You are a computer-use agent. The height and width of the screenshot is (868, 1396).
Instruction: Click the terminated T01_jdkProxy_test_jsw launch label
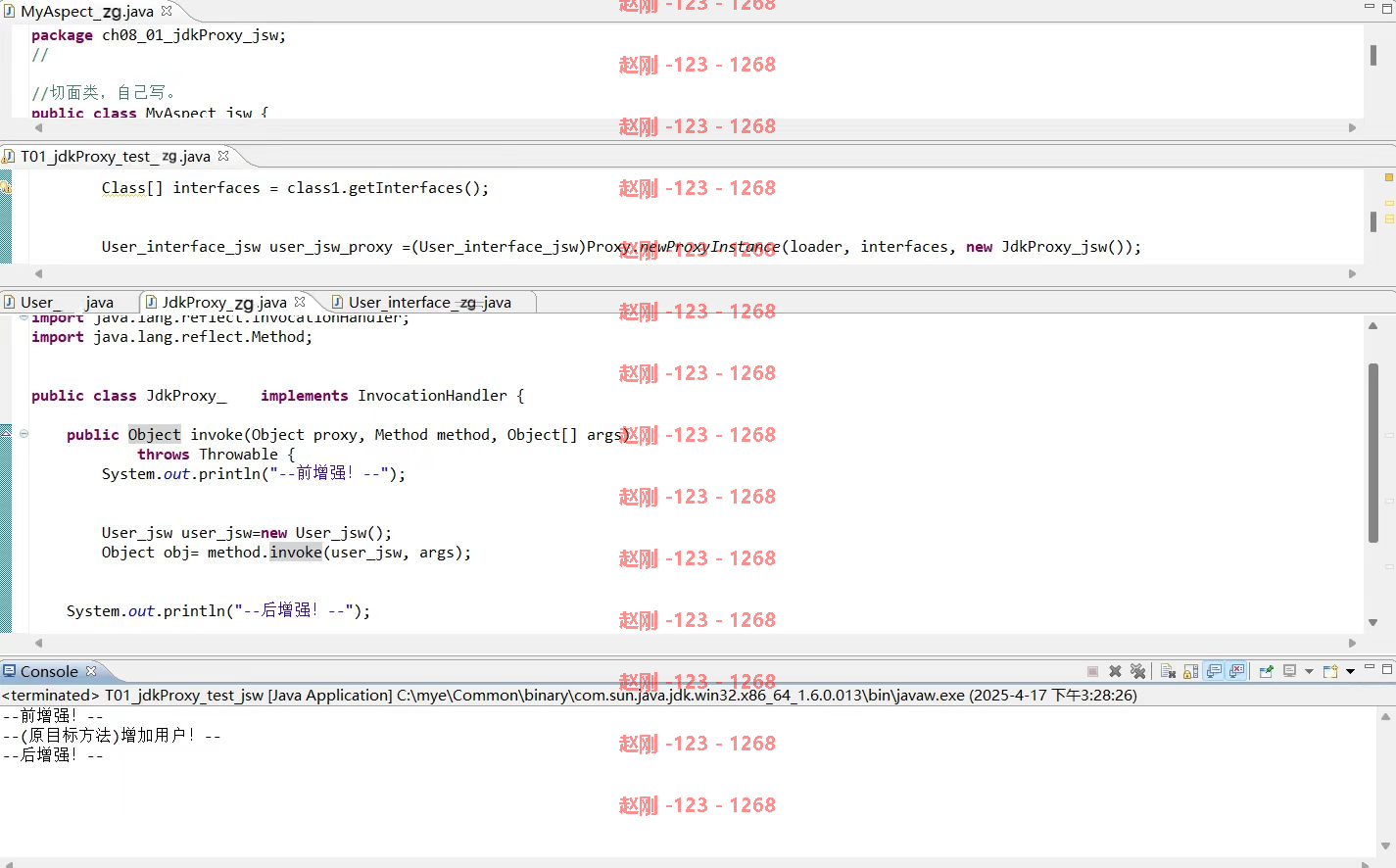569,696
